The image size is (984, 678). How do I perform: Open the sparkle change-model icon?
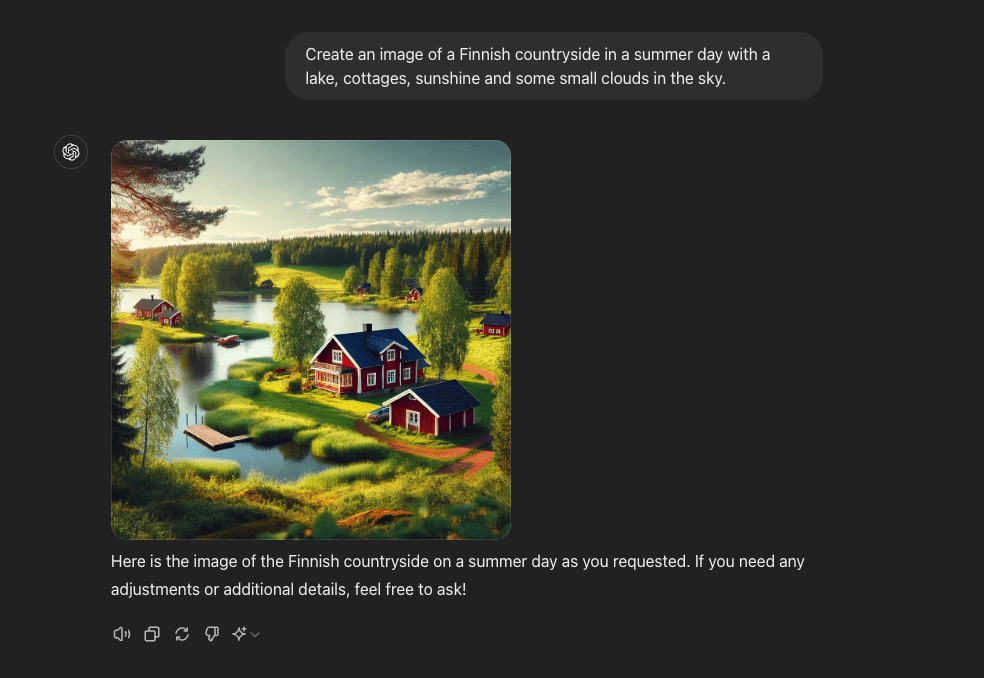tap(239, 634)
